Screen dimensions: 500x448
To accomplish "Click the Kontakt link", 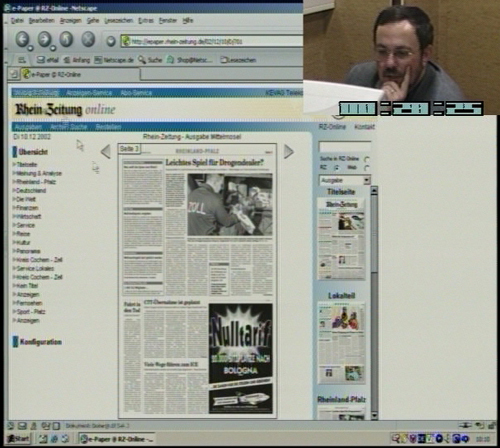I will [364, 127].
